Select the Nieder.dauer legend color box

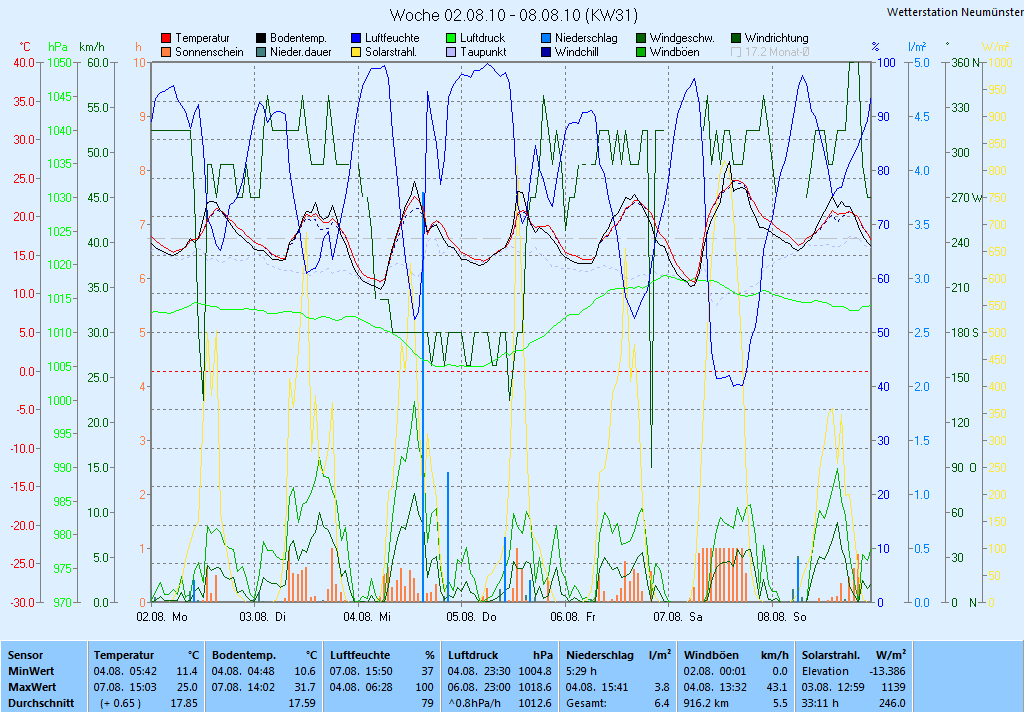click(x=261, y=52)
